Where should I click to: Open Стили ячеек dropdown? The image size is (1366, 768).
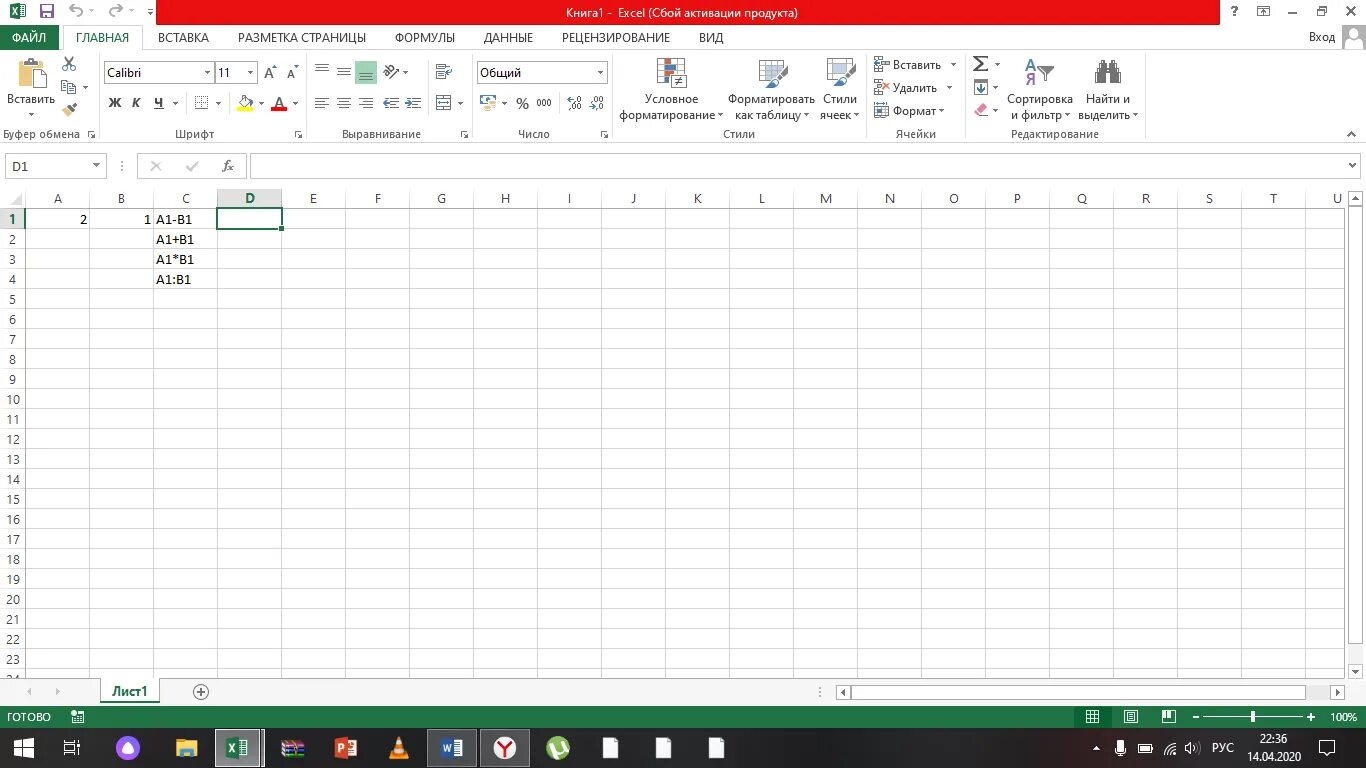839,89
